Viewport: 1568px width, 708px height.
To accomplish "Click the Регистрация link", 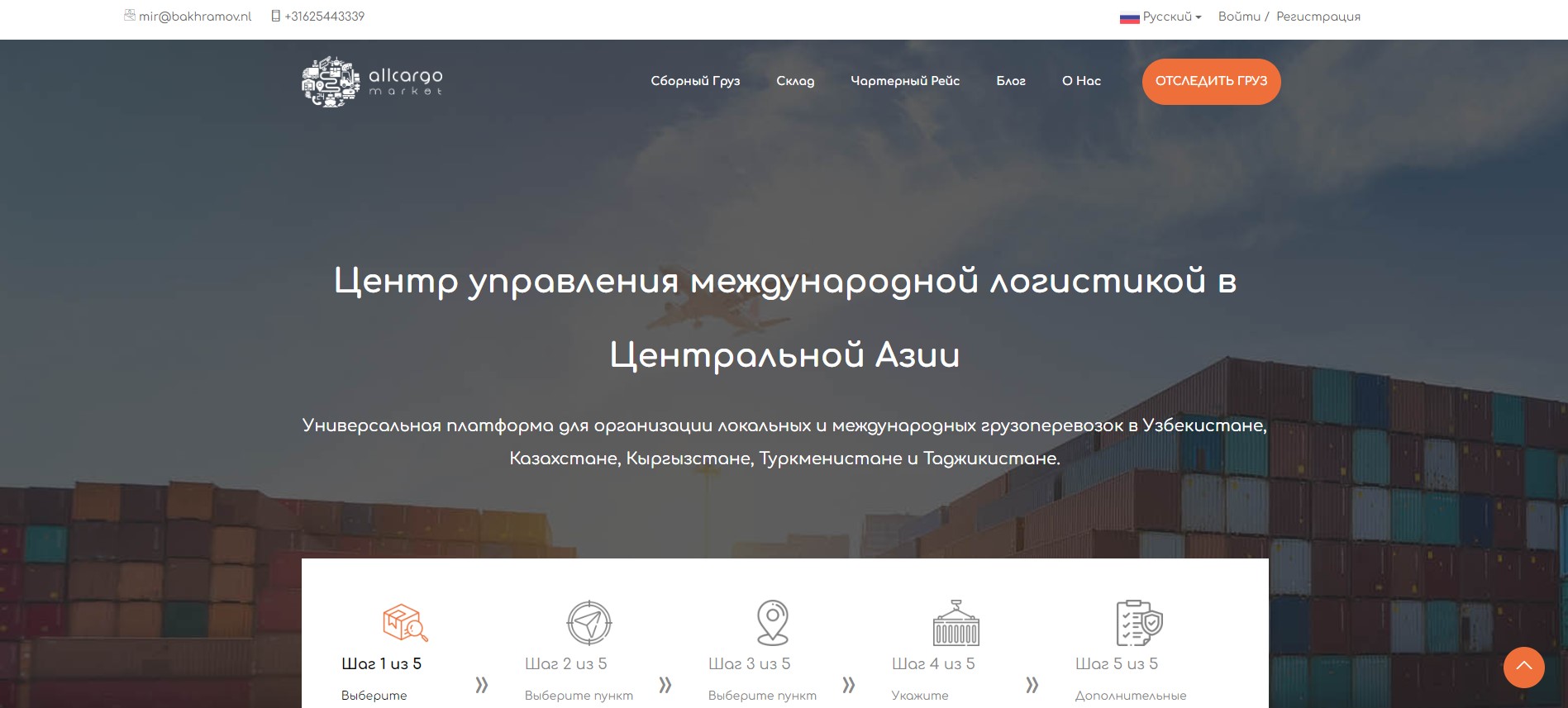I will click(x=1318, y=17).
